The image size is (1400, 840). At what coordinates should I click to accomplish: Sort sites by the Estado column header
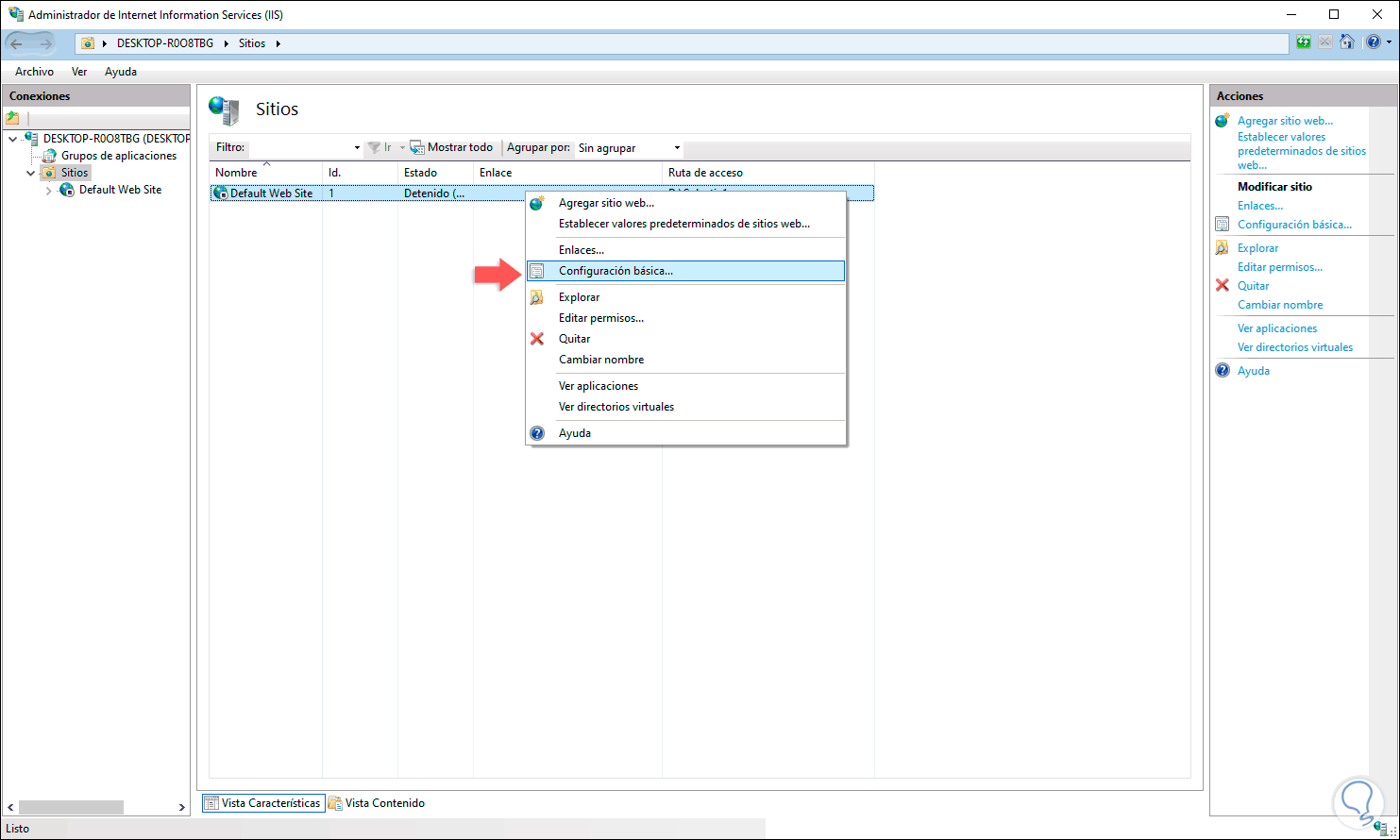click(435, 173)
